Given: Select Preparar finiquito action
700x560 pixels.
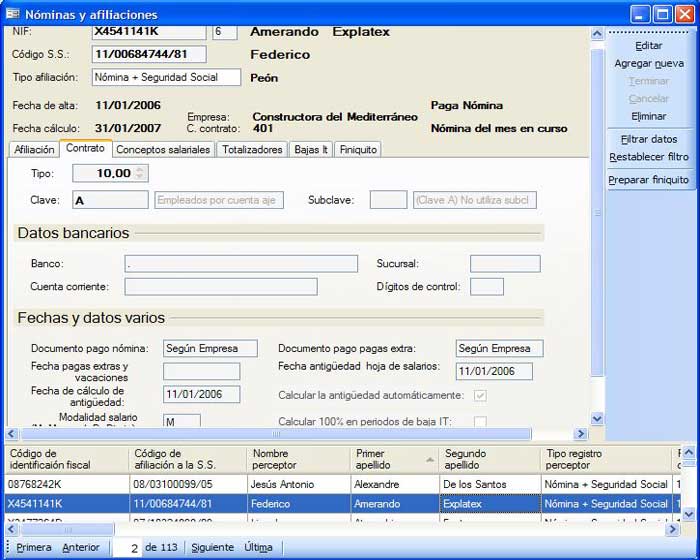Looking at the screenshot, I should click(x=648, y=180).
